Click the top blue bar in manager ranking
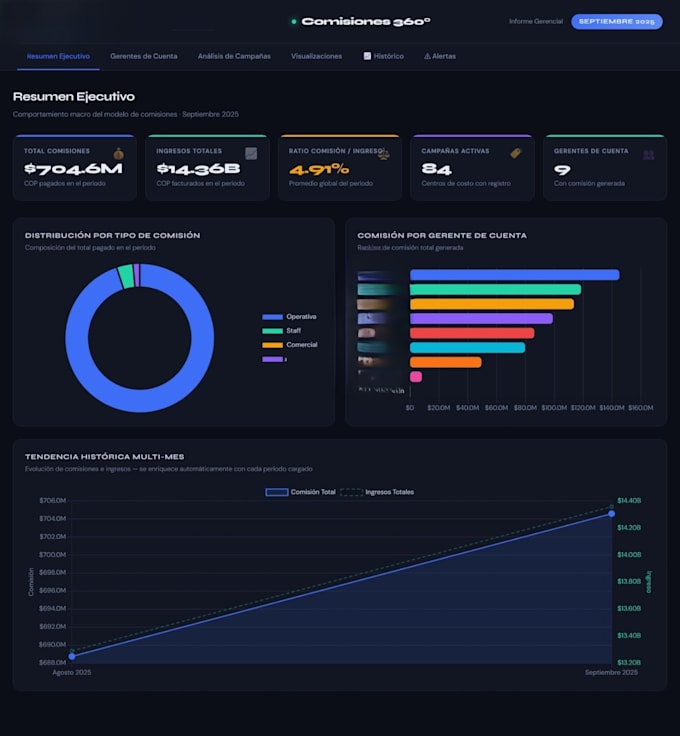Viewport: 680px width, 736px height. (x=514, y=275)
